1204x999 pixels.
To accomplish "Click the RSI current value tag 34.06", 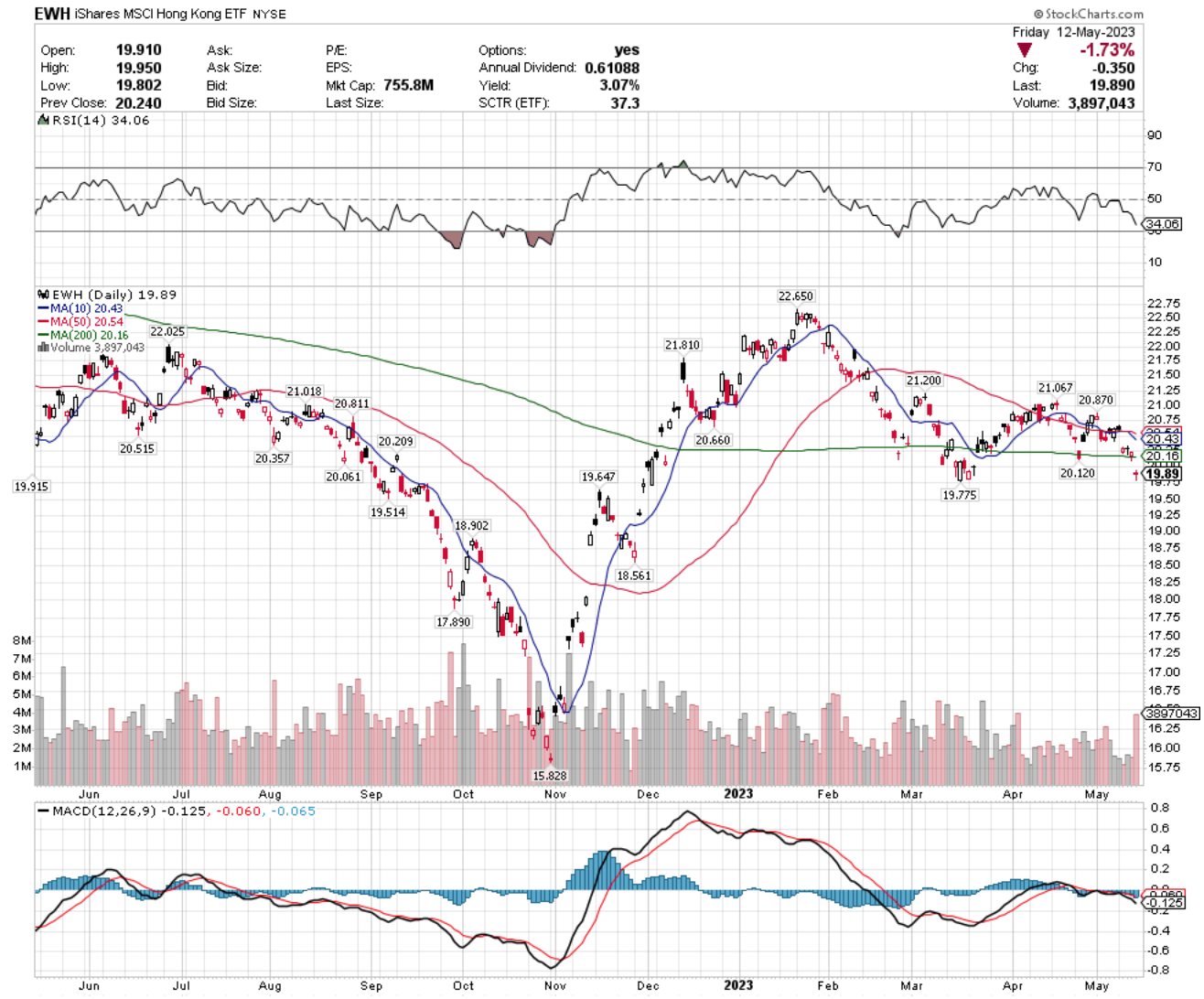I will pos(1163,224).
